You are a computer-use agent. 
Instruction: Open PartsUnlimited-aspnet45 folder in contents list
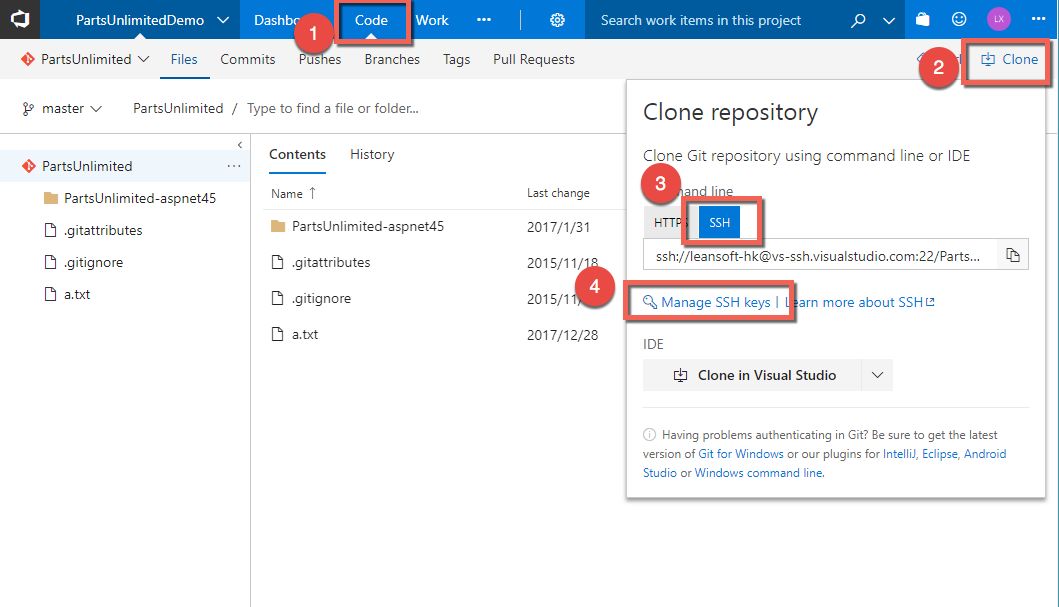(367, 227)
